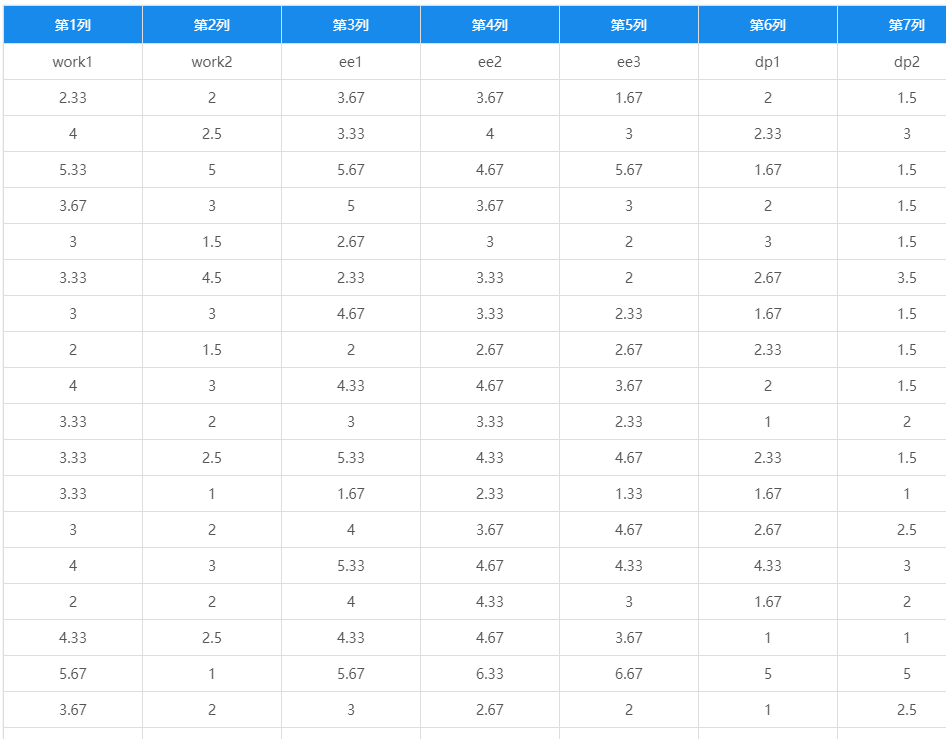
Task: Select the dp2 variable name cell
Action: point(892,62)
